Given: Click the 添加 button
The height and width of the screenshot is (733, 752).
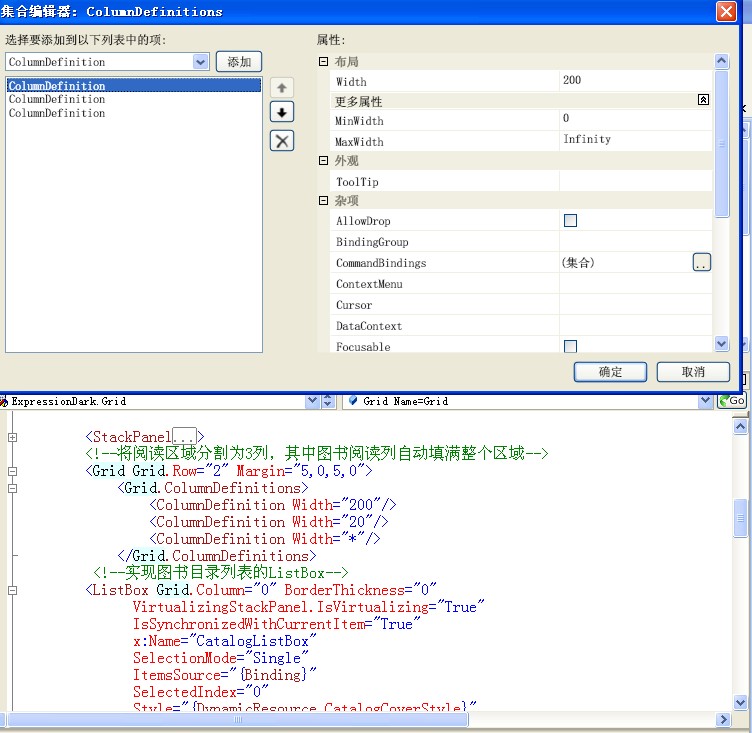Looking at the screenshot, I should 239,62.
